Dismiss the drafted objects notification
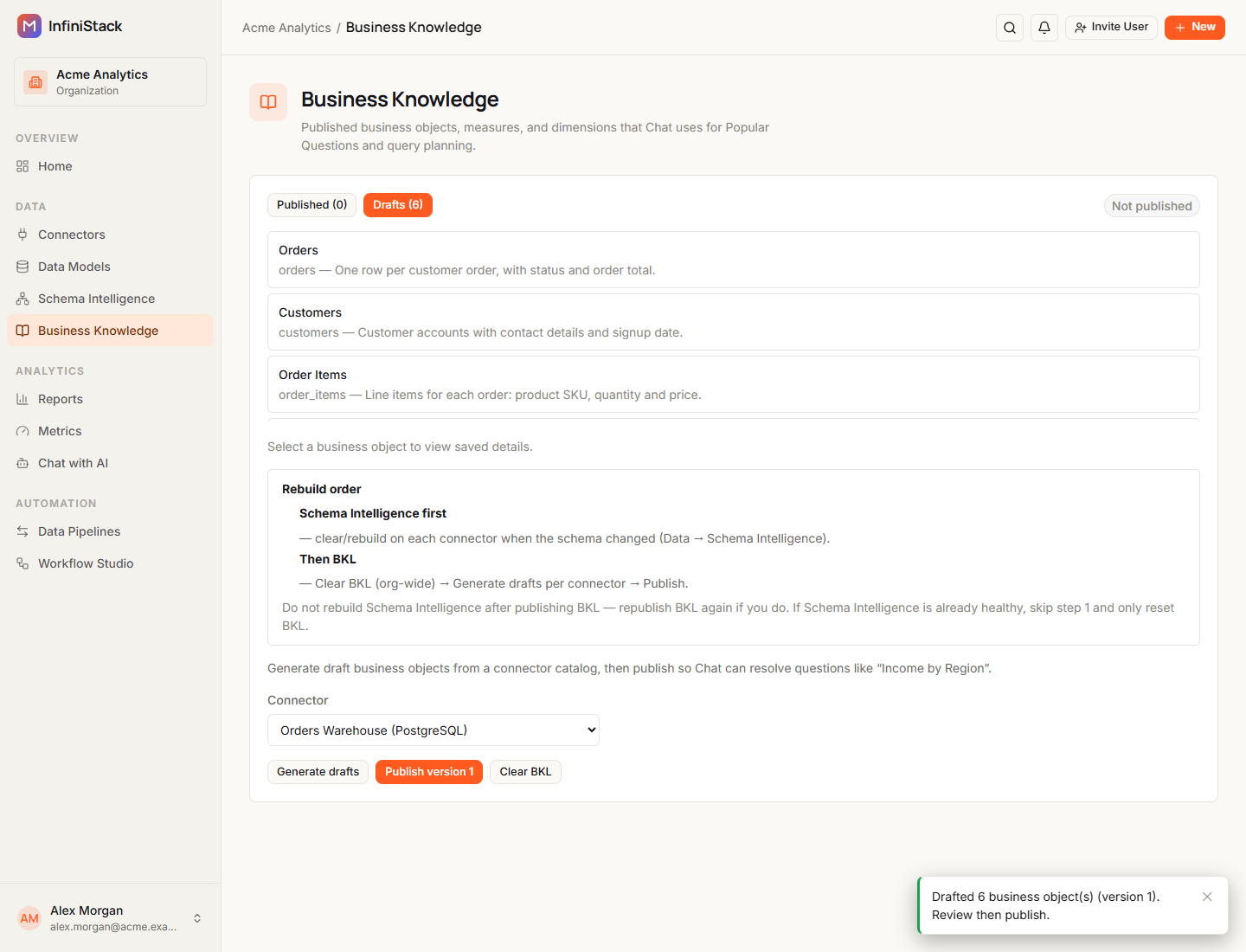 pyautogui.click(x=1207, y=897)
